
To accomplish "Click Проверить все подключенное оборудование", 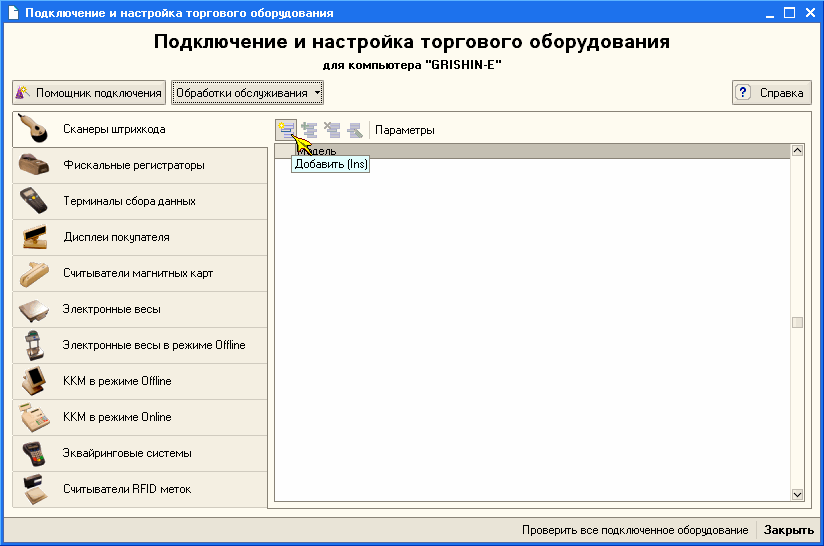I will [635, 530].
